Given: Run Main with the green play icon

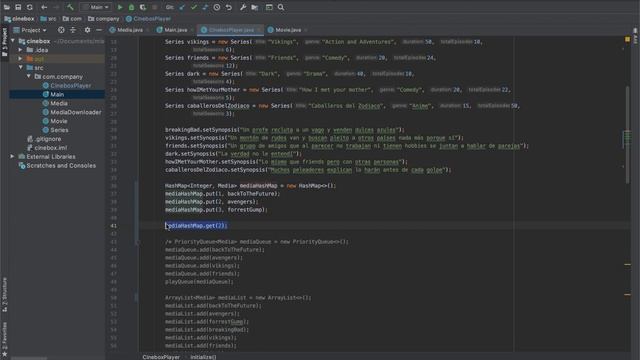Looking at the screenshot, I should [x=120, y=7].
